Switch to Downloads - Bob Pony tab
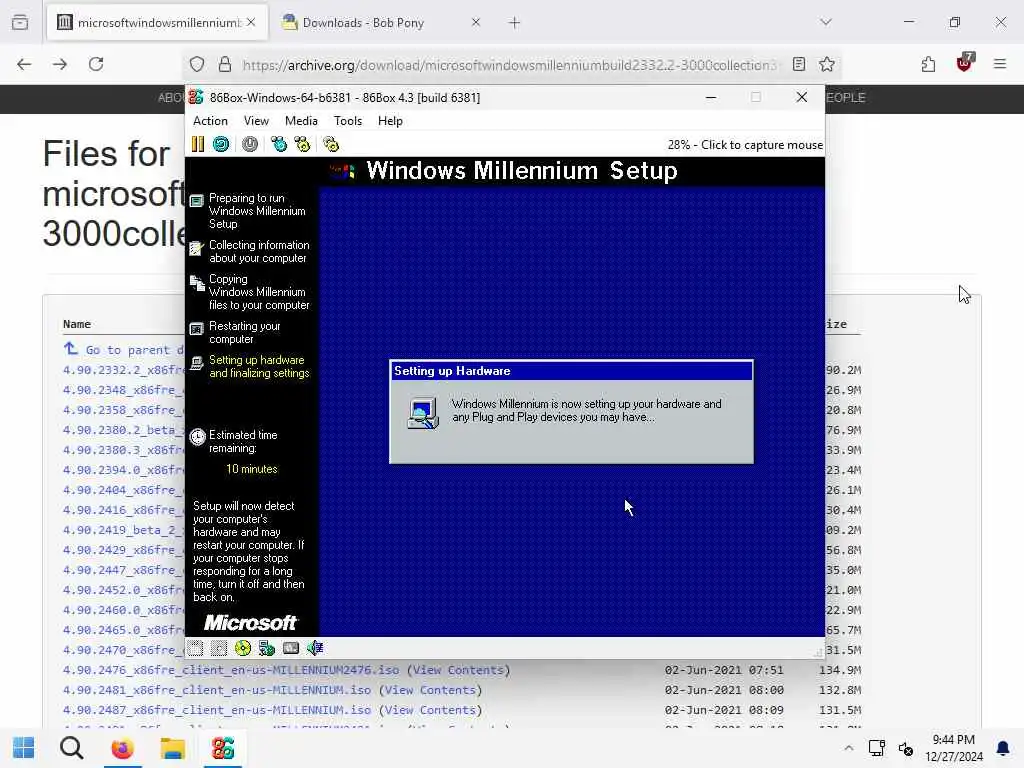This screenshot has height=768, width=1024. click(x=379, y=23)
